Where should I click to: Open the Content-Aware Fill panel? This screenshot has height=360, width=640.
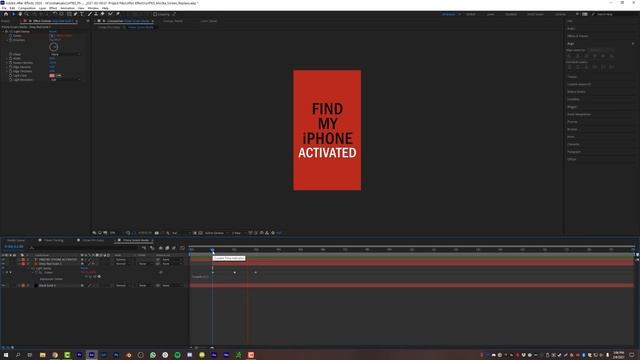pyautogui.click(x=579, y=84)
